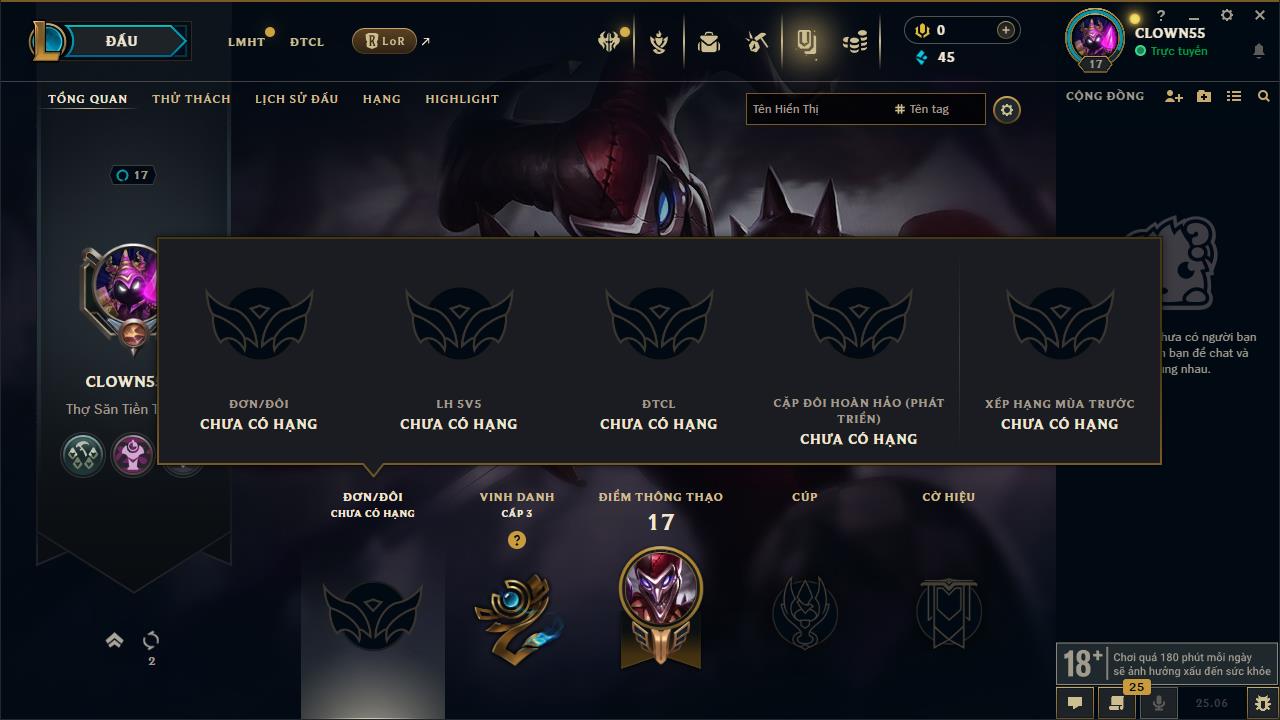Toggle the online status indicator Trực tuyến
Screen dimensions: 1280x720
pyautogui.click(x=1172, y=51)
